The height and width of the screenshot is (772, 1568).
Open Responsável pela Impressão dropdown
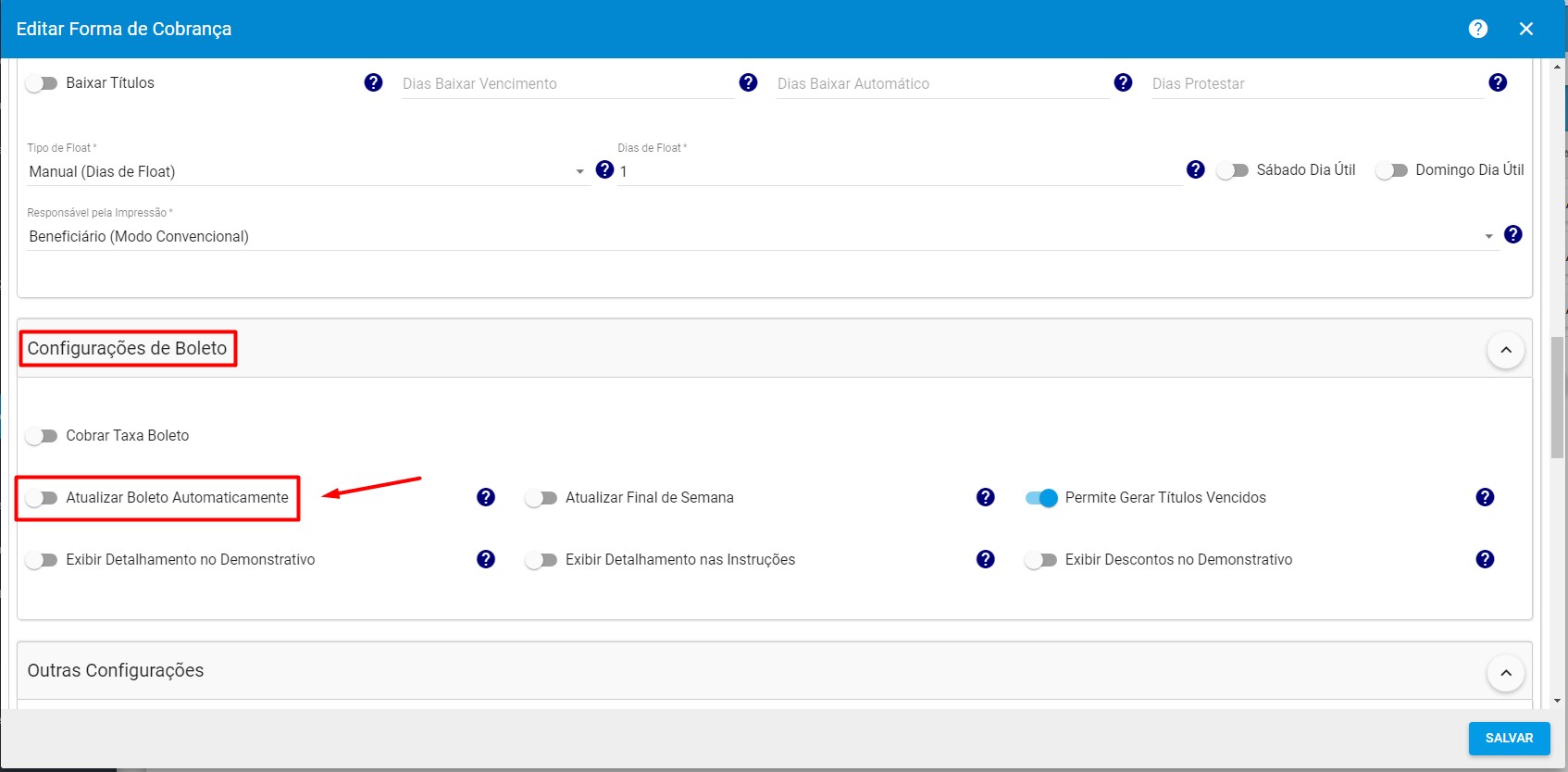point(763,236)
